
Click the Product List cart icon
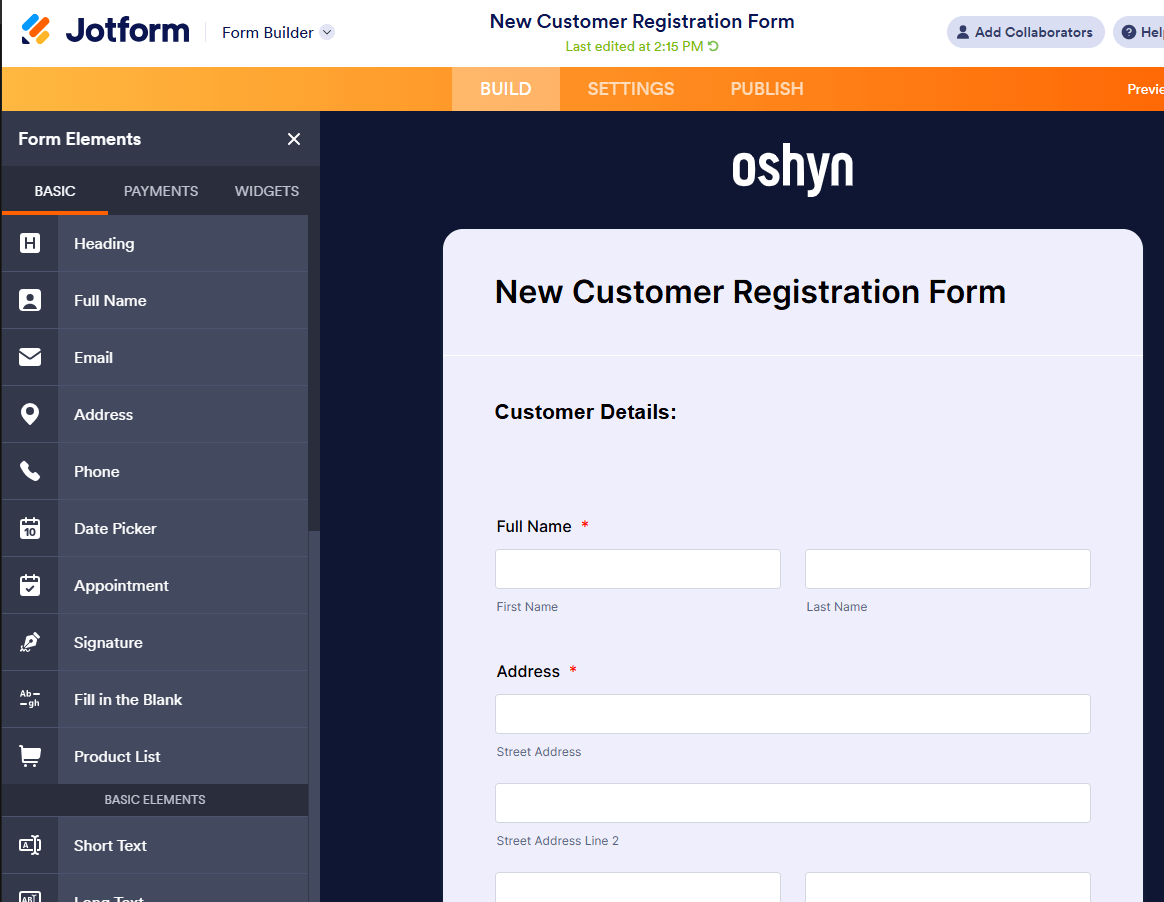click(30, 756)
